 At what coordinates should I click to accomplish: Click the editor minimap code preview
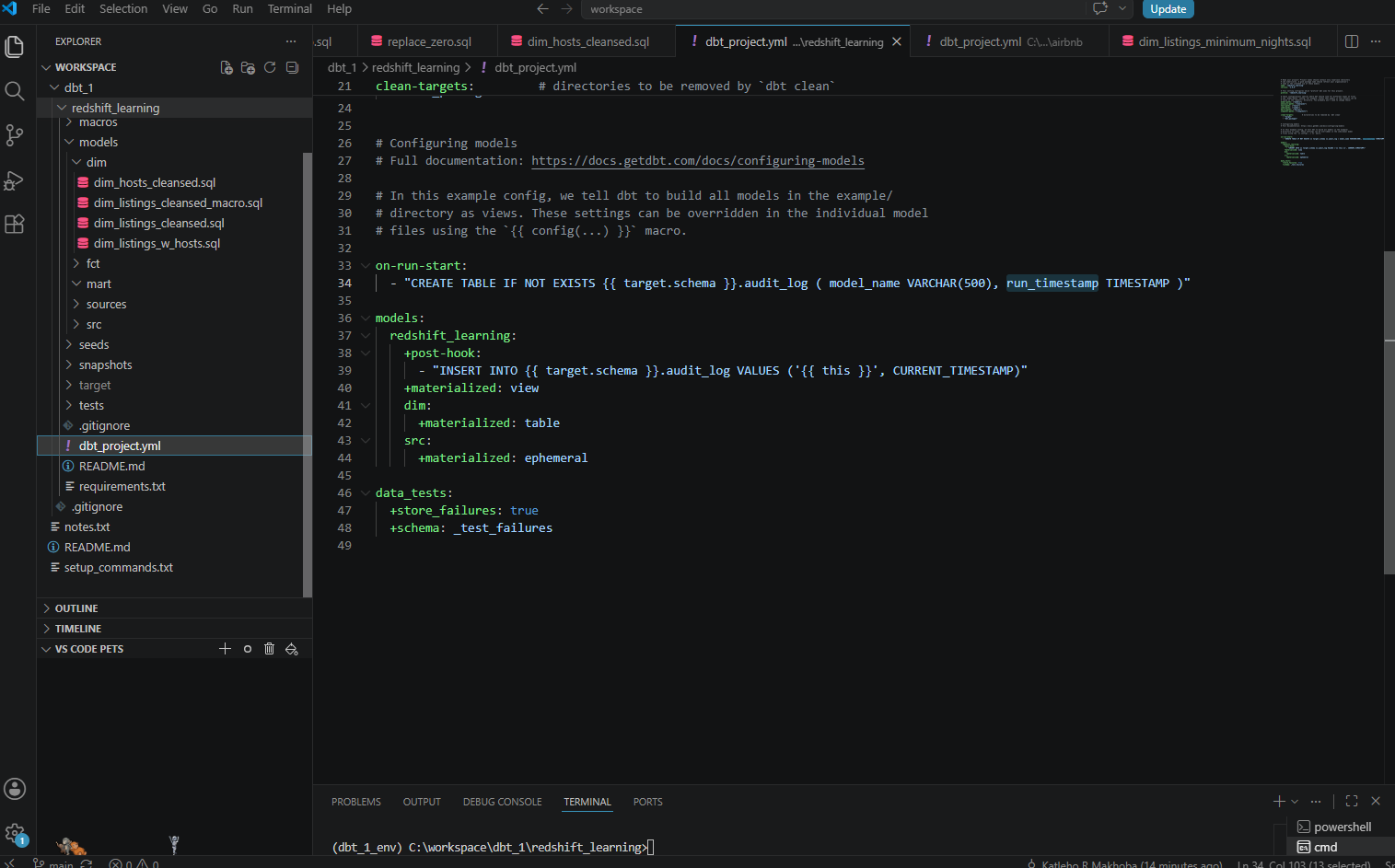(x=1331, y=122)
